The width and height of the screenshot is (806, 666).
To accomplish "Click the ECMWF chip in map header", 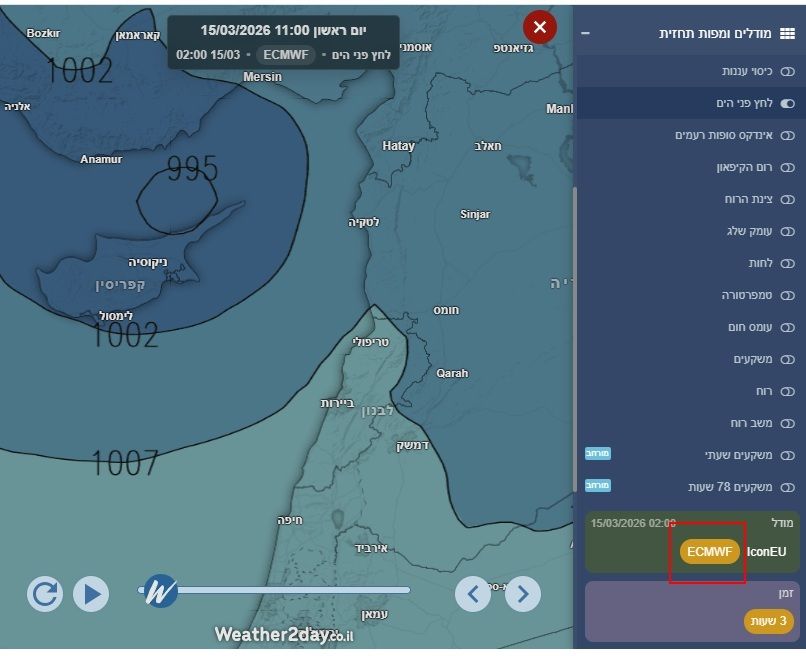I will pos(286,55).
